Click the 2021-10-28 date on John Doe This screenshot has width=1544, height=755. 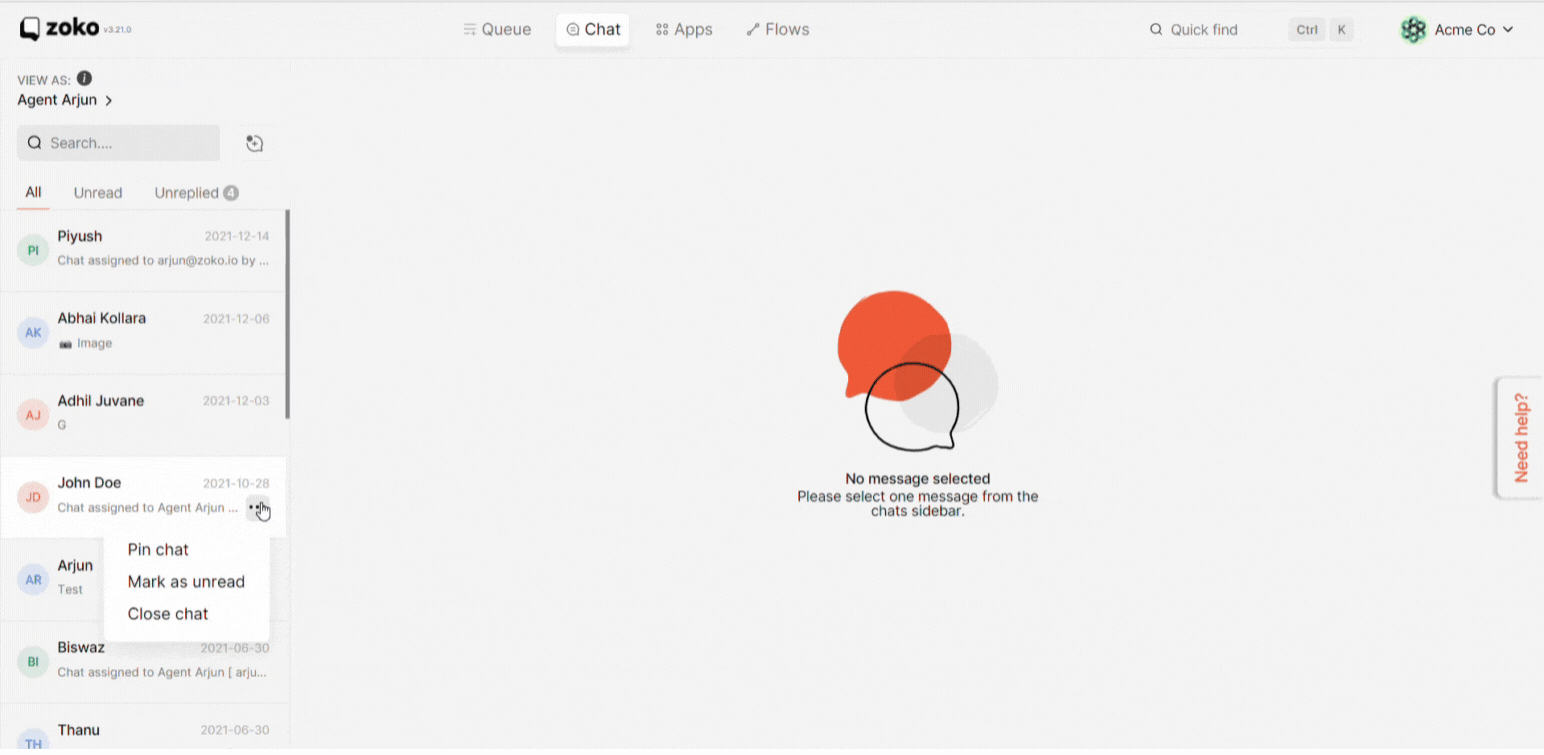pyautogui.click(x=236, y=483)
